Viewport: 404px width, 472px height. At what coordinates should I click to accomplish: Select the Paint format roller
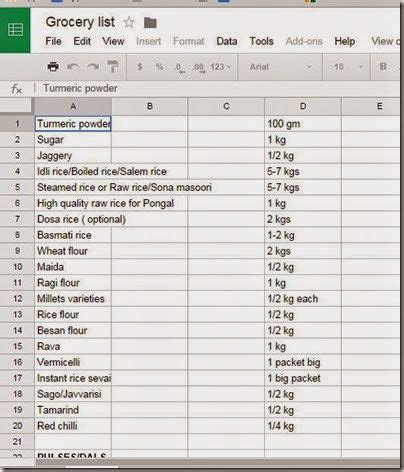click(x=113, y=67)
